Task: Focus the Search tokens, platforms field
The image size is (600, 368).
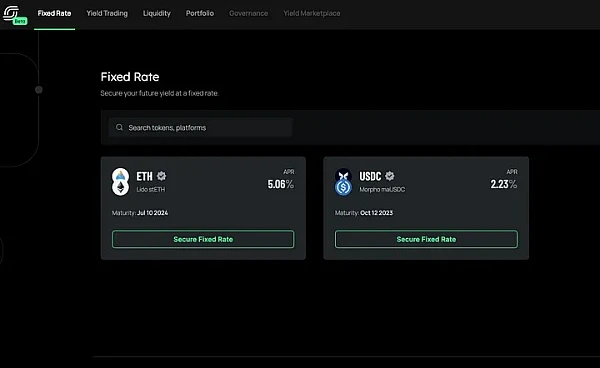Action: tap(201, 127)
